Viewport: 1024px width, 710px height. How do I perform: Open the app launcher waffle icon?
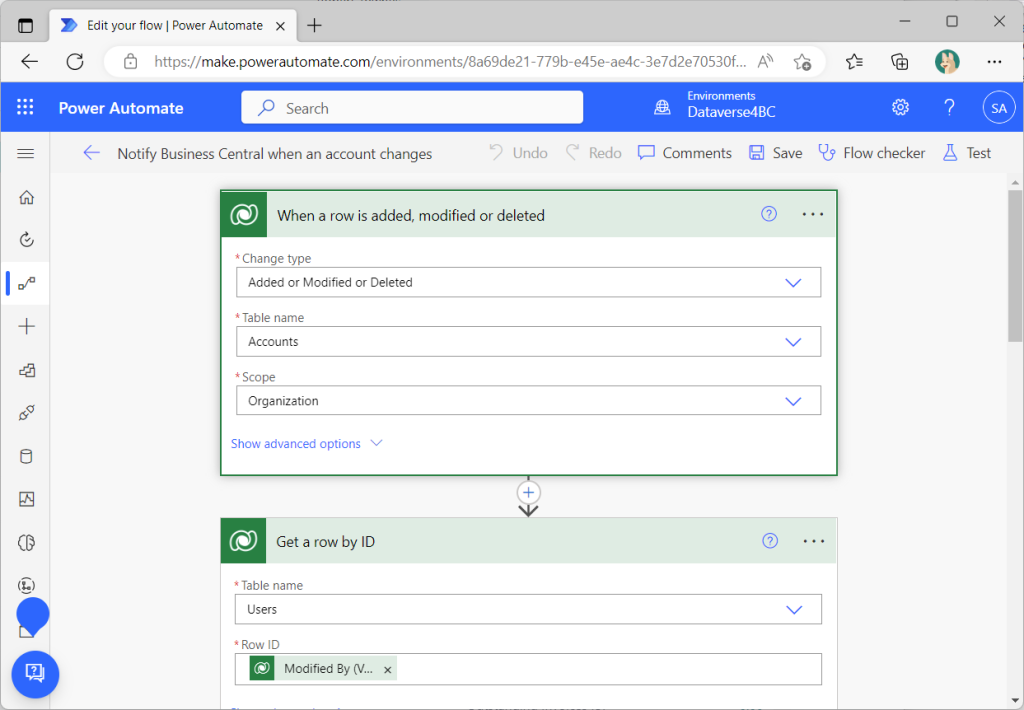[25, 107]
